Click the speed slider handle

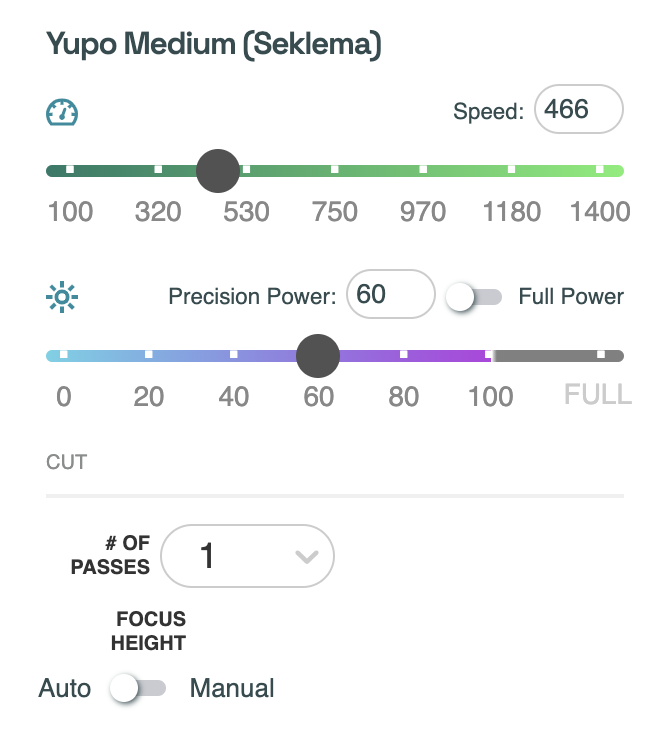click(218, 171)
